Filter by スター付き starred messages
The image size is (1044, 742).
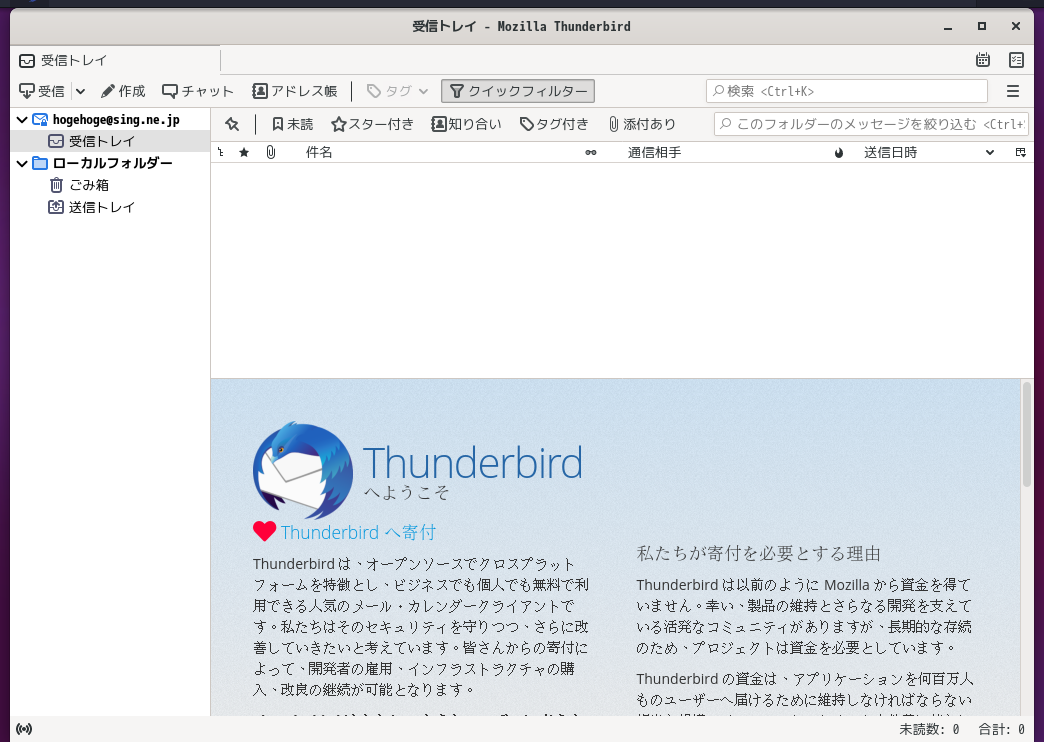click(373, 124)
